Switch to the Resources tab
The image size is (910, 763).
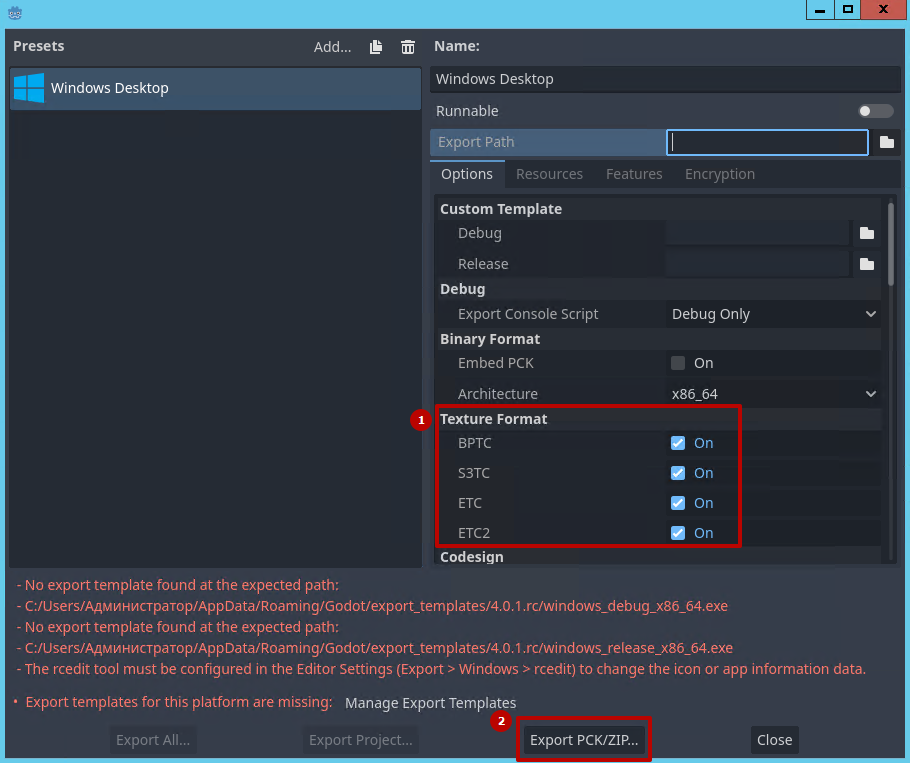point(549,174)
